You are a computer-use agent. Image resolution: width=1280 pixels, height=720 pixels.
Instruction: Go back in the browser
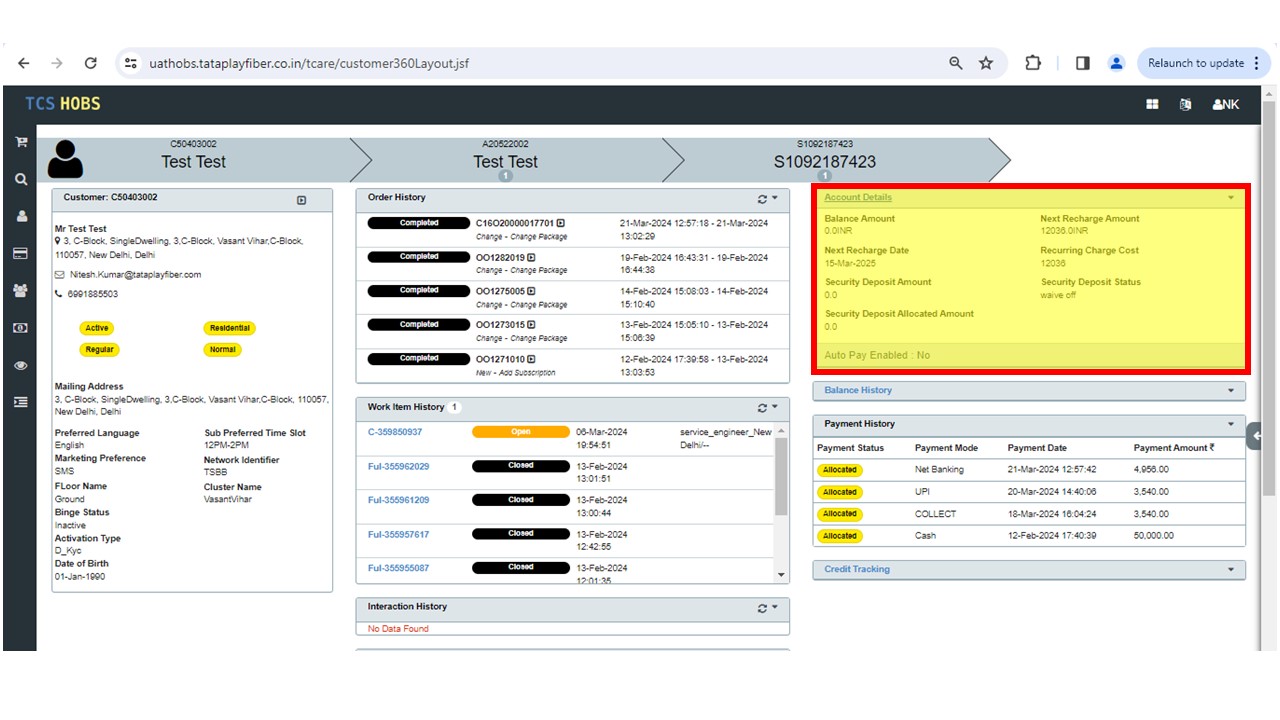pos(24,63)
